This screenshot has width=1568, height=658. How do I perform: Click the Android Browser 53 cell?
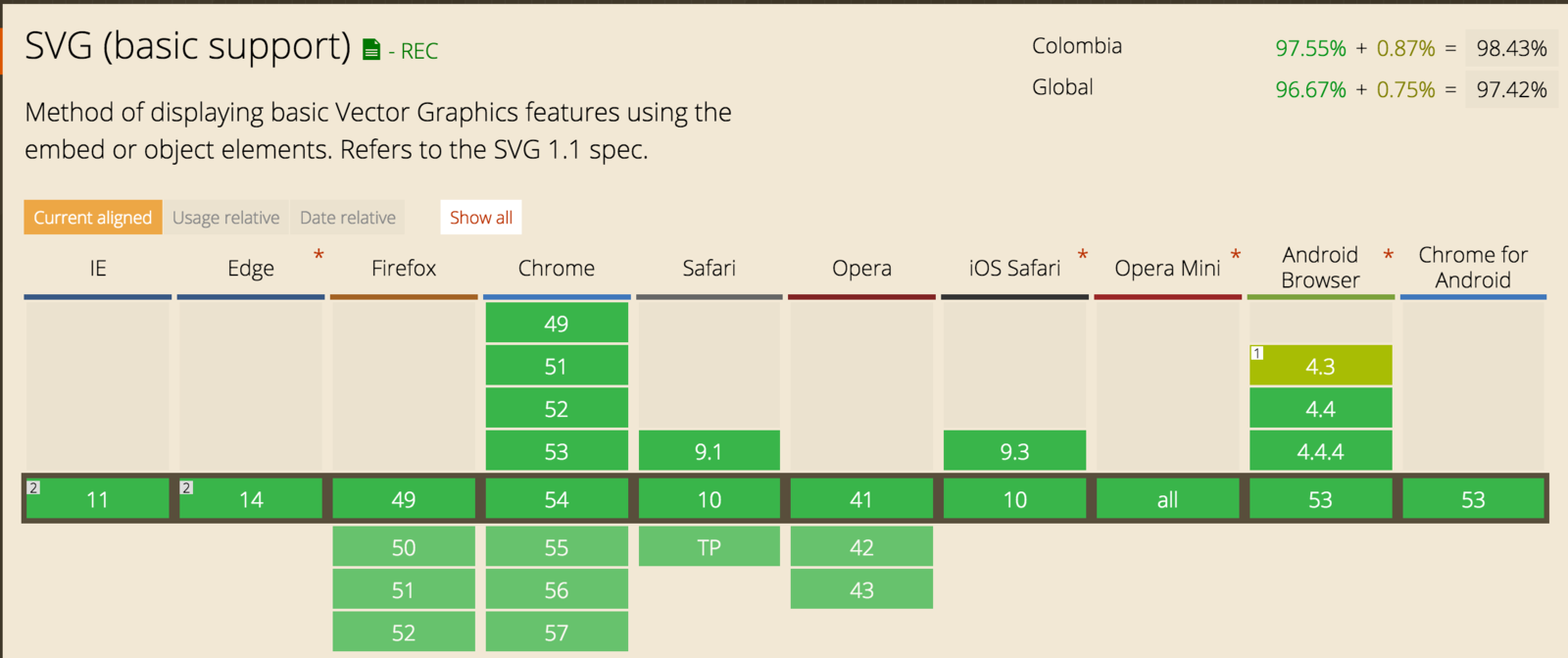coord(1320,499)
